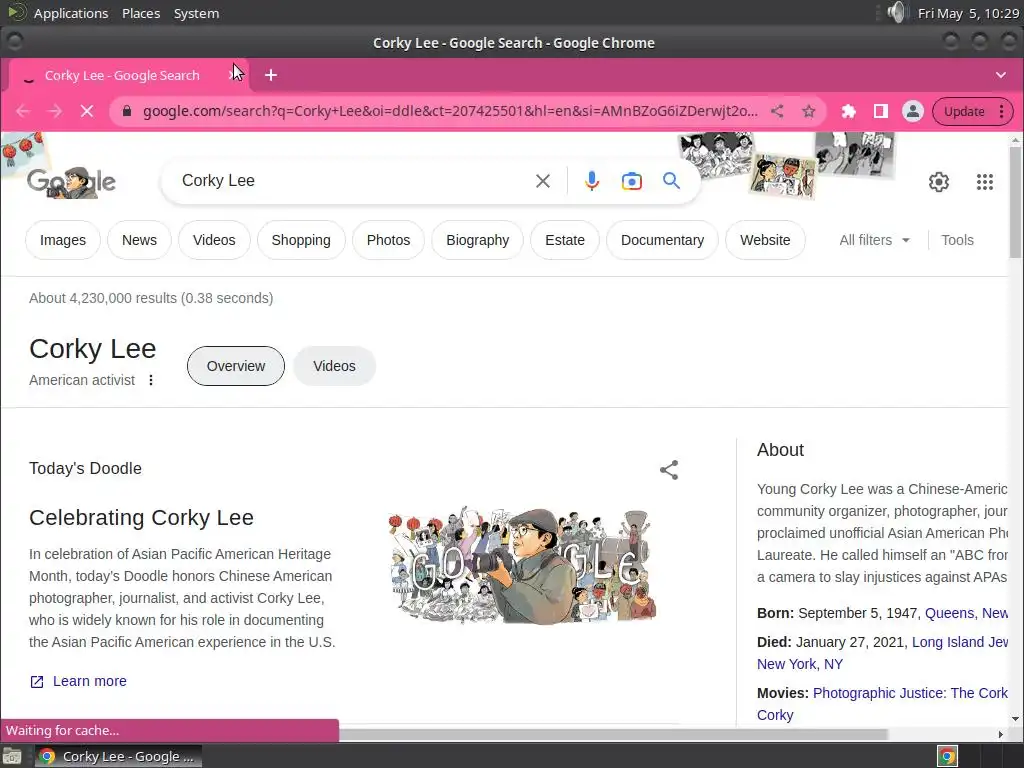The height and width of the screenshot is (768, 1024).
Task: Select the Corky Lee - Google Search tab
Action: point(122,75)
